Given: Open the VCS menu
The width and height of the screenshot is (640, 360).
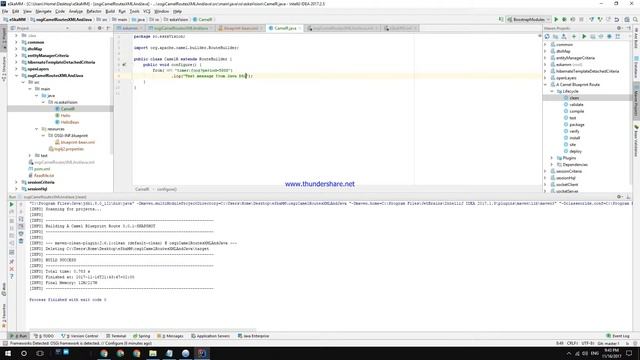Looking at the screenshot, I should [147, 11].
